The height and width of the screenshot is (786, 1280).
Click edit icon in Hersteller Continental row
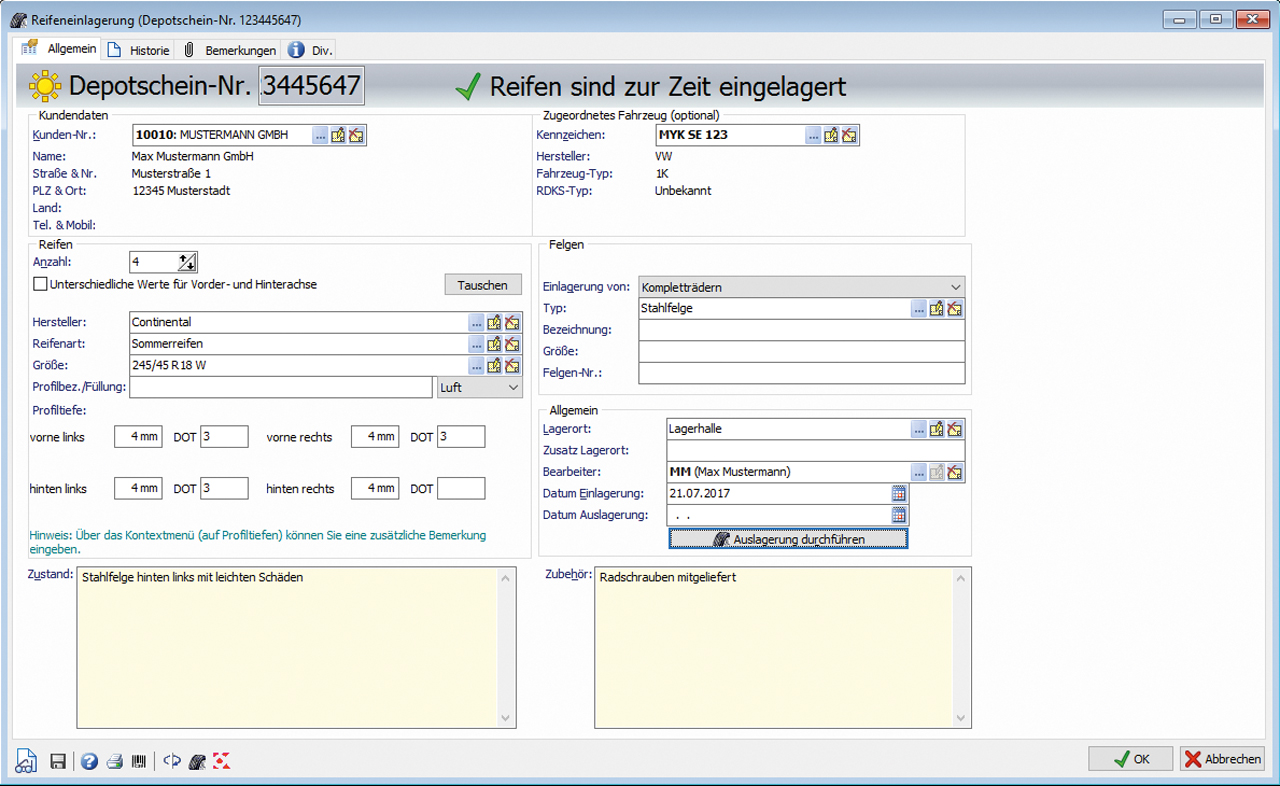click(x=494, y=322)
